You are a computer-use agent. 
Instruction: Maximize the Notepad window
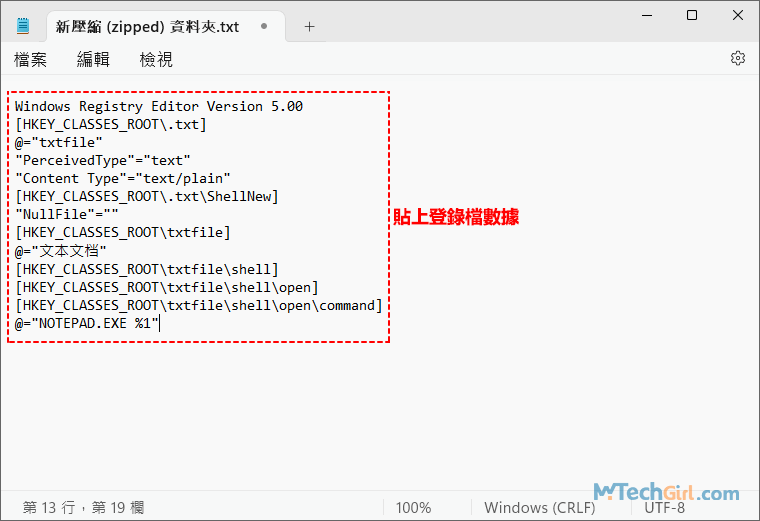tap(691, 16)
